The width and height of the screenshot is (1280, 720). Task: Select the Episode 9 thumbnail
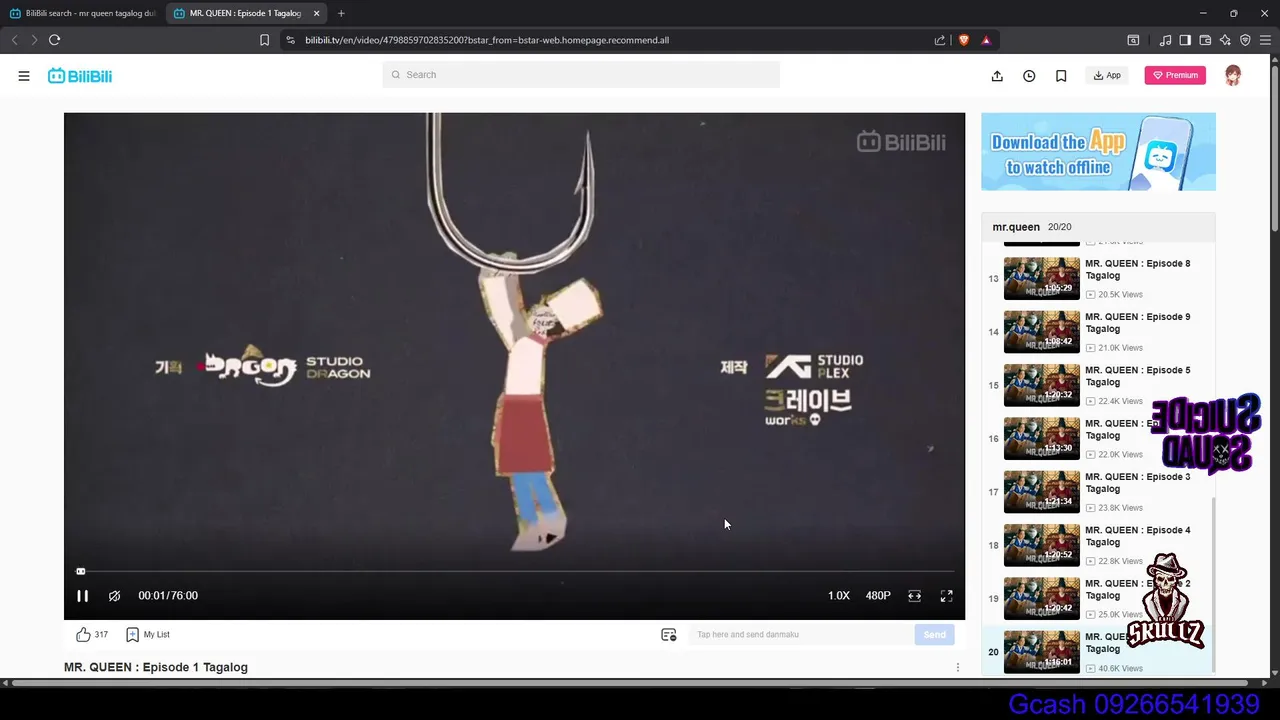coord(1042,331)
